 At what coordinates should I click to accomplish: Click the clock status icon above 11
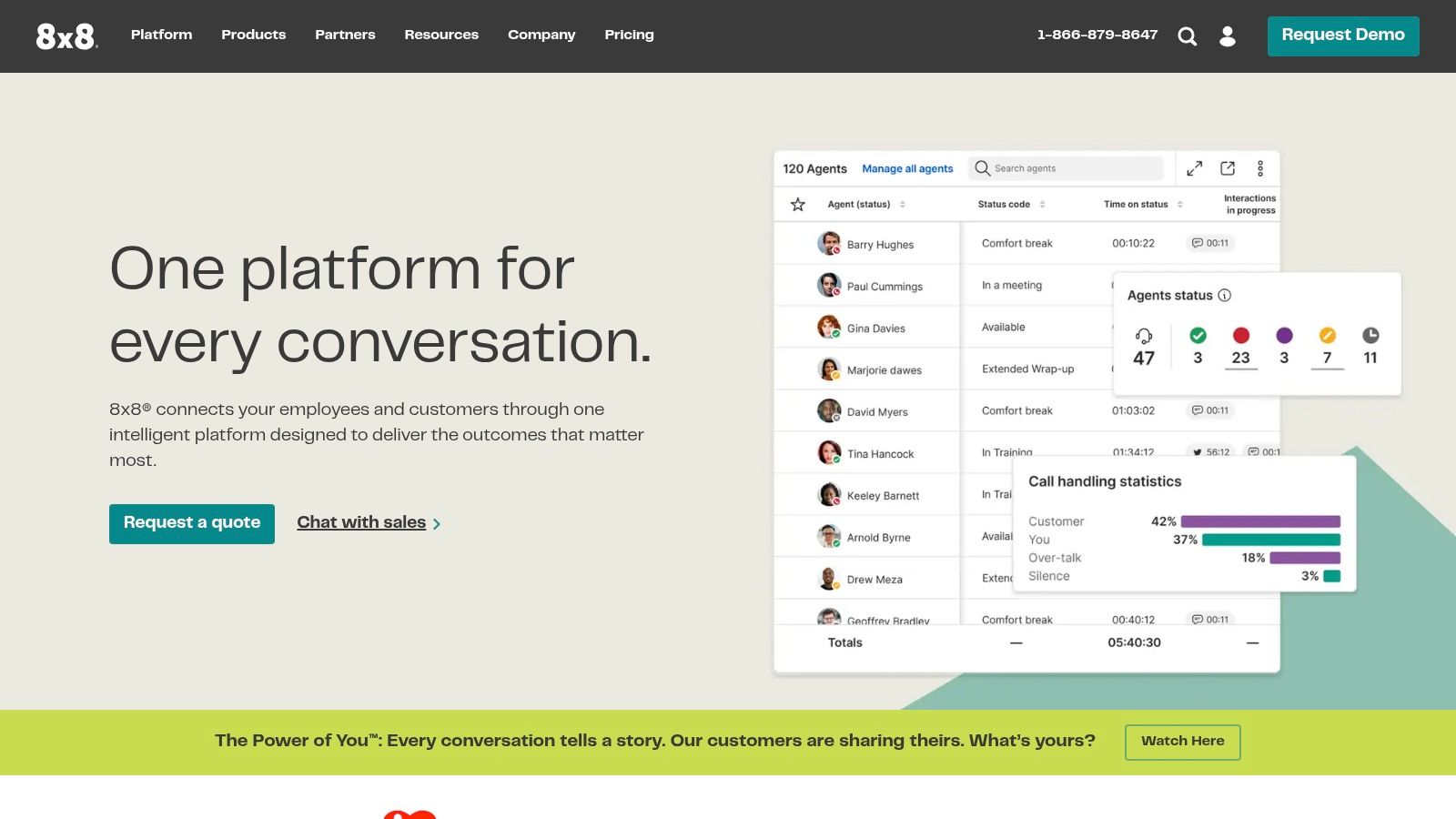click(x=1370, y=335)
